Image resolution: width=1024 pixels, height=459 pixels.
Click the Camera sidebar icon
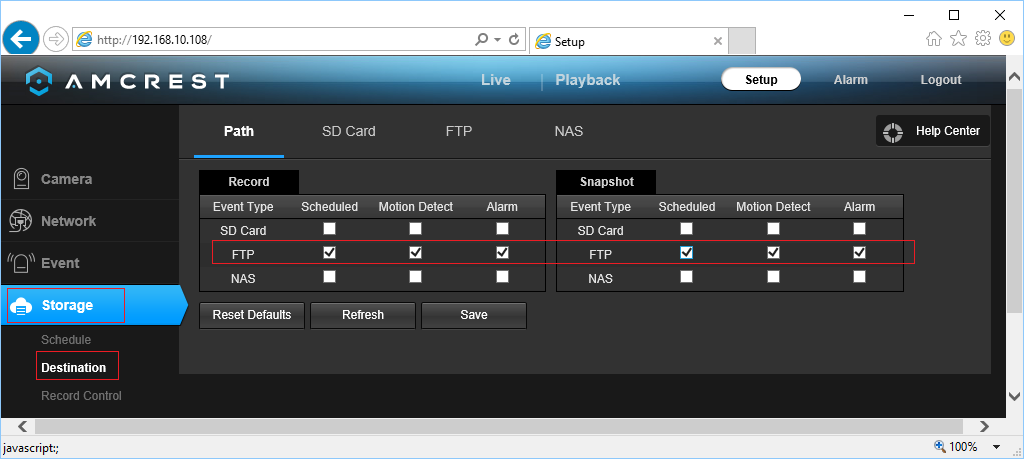[20, 179]
